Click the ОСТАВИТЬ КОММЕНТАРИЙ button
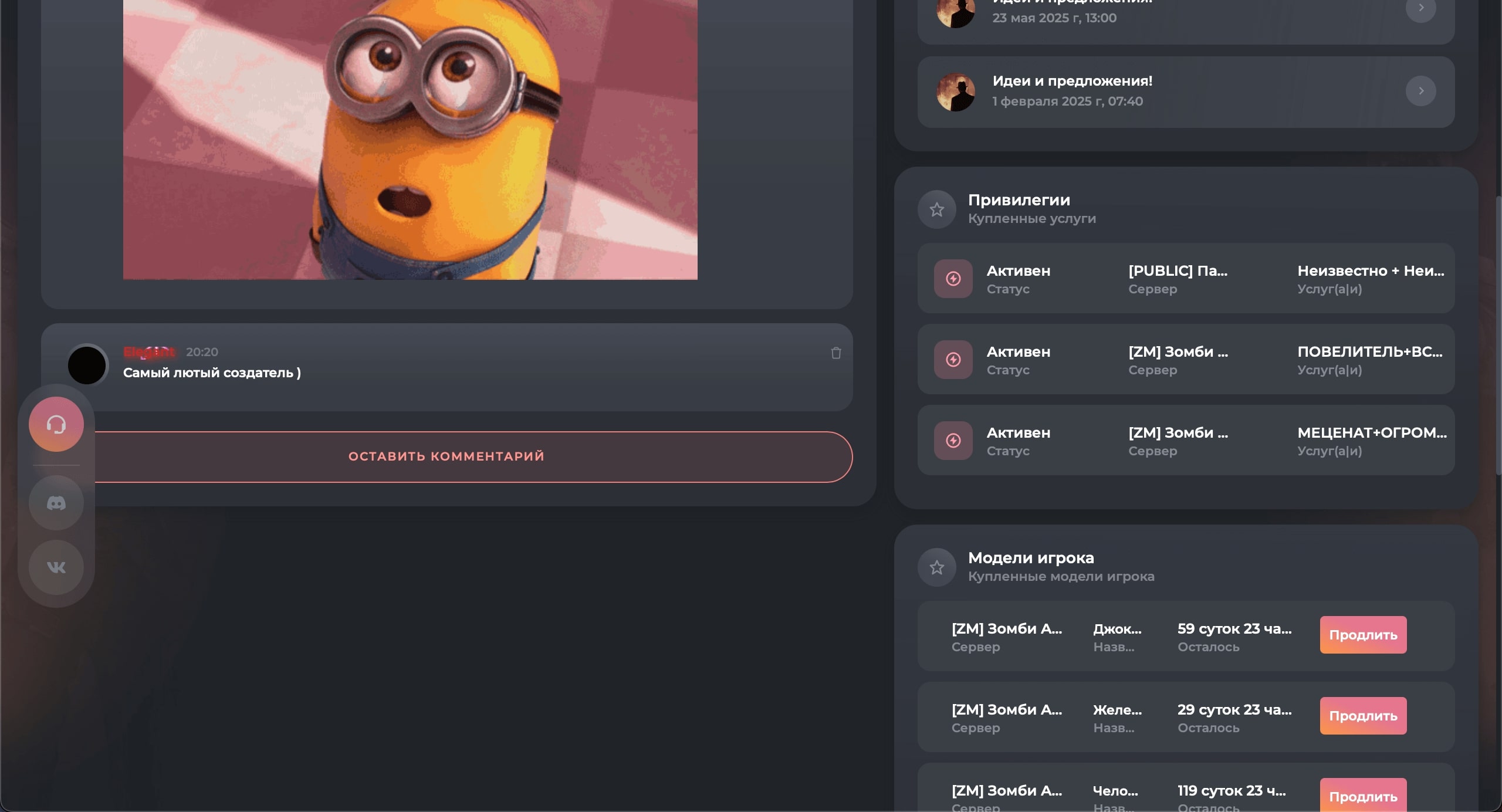The image size is (1502, 812). 446,456
